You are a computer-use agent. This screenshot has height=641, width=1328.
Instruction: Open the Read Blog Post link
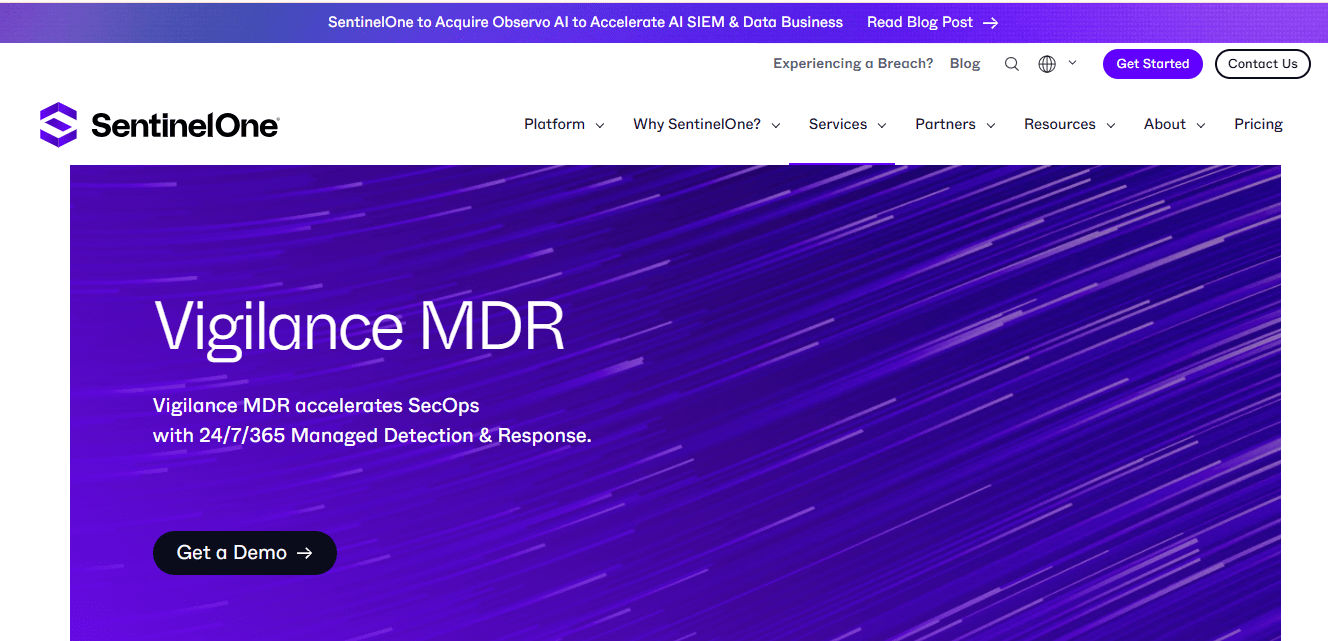coord(932,22)
